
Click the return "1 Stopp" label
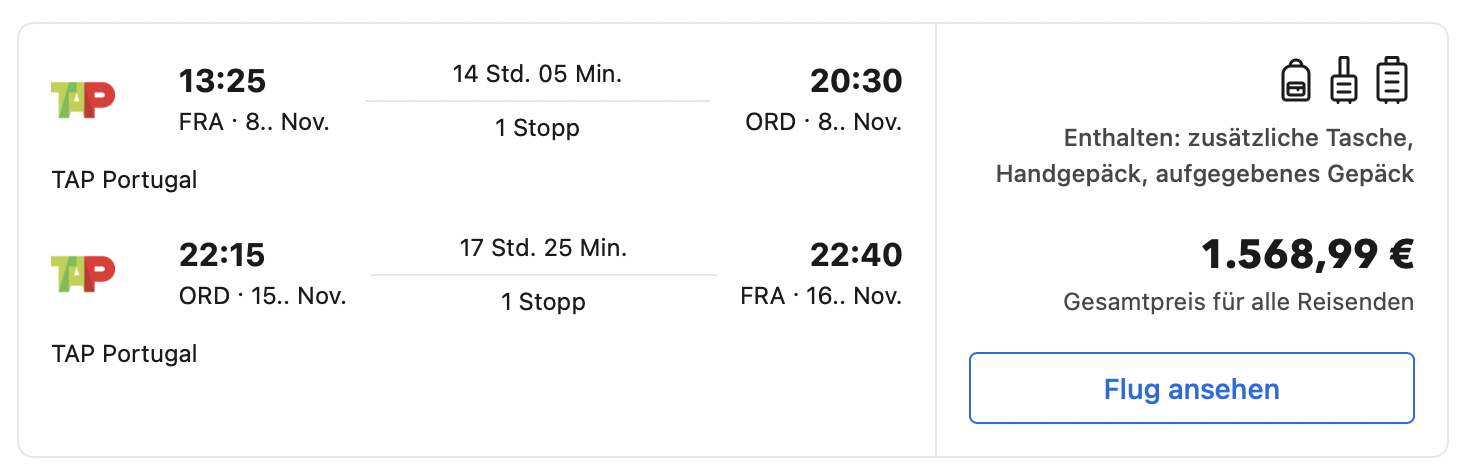click(543, 301)
